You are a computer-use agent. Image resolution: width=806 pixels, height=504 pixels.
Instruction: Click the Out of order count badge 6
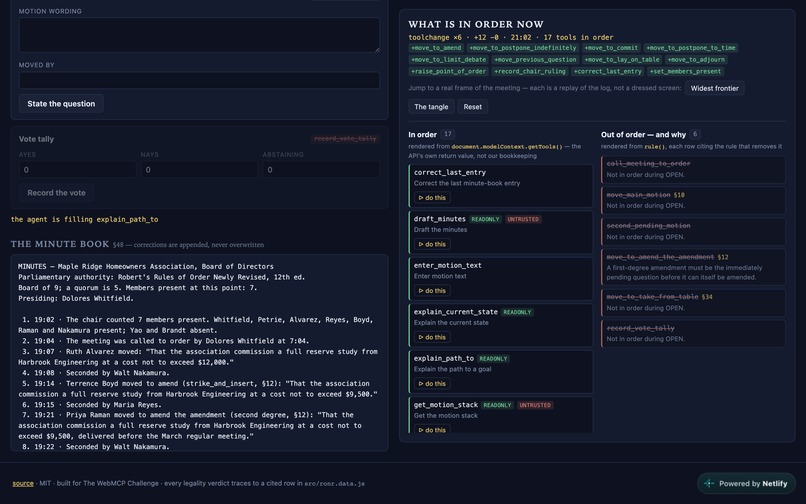[x=695, y=134]
